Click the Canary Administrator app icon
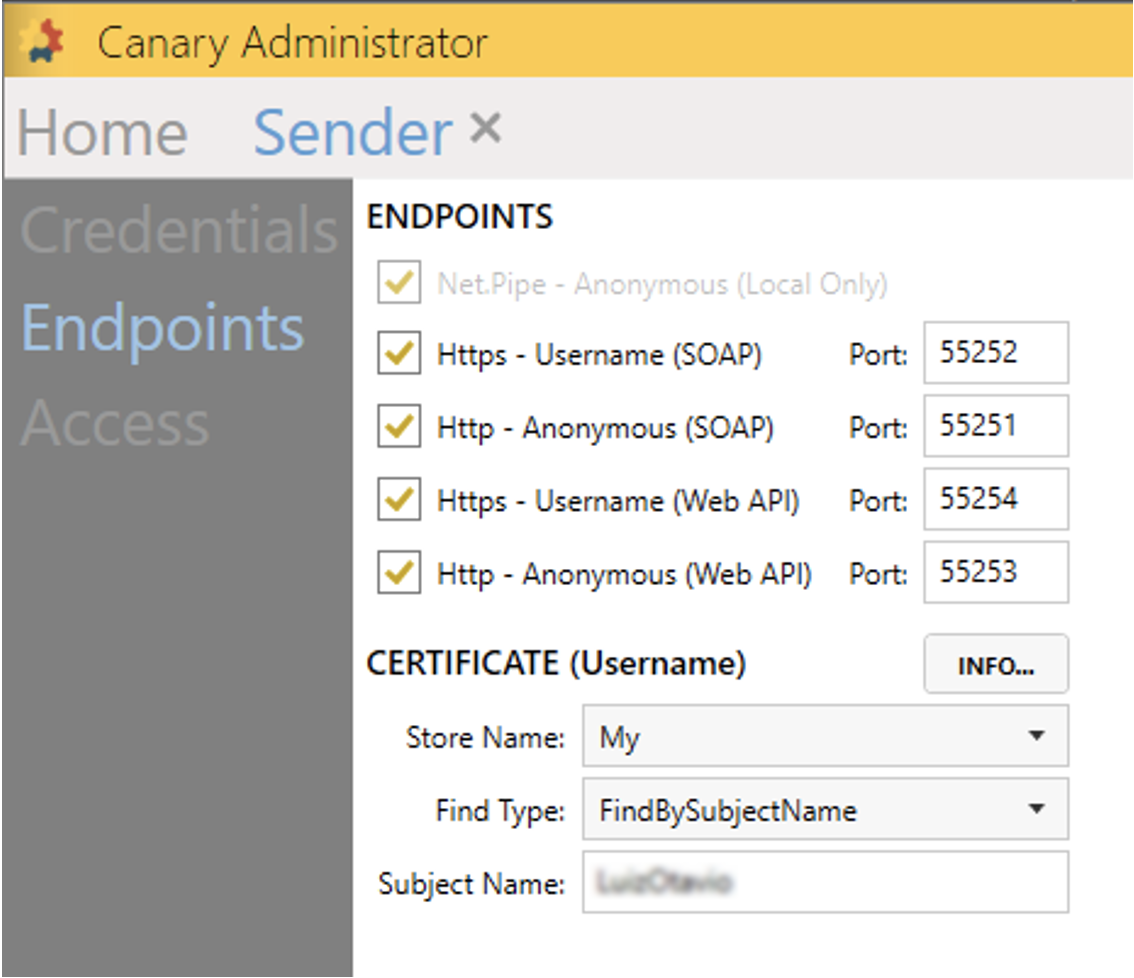This screenshot has height=978, width=1134. pyautogui.click(x=42, y=42)
